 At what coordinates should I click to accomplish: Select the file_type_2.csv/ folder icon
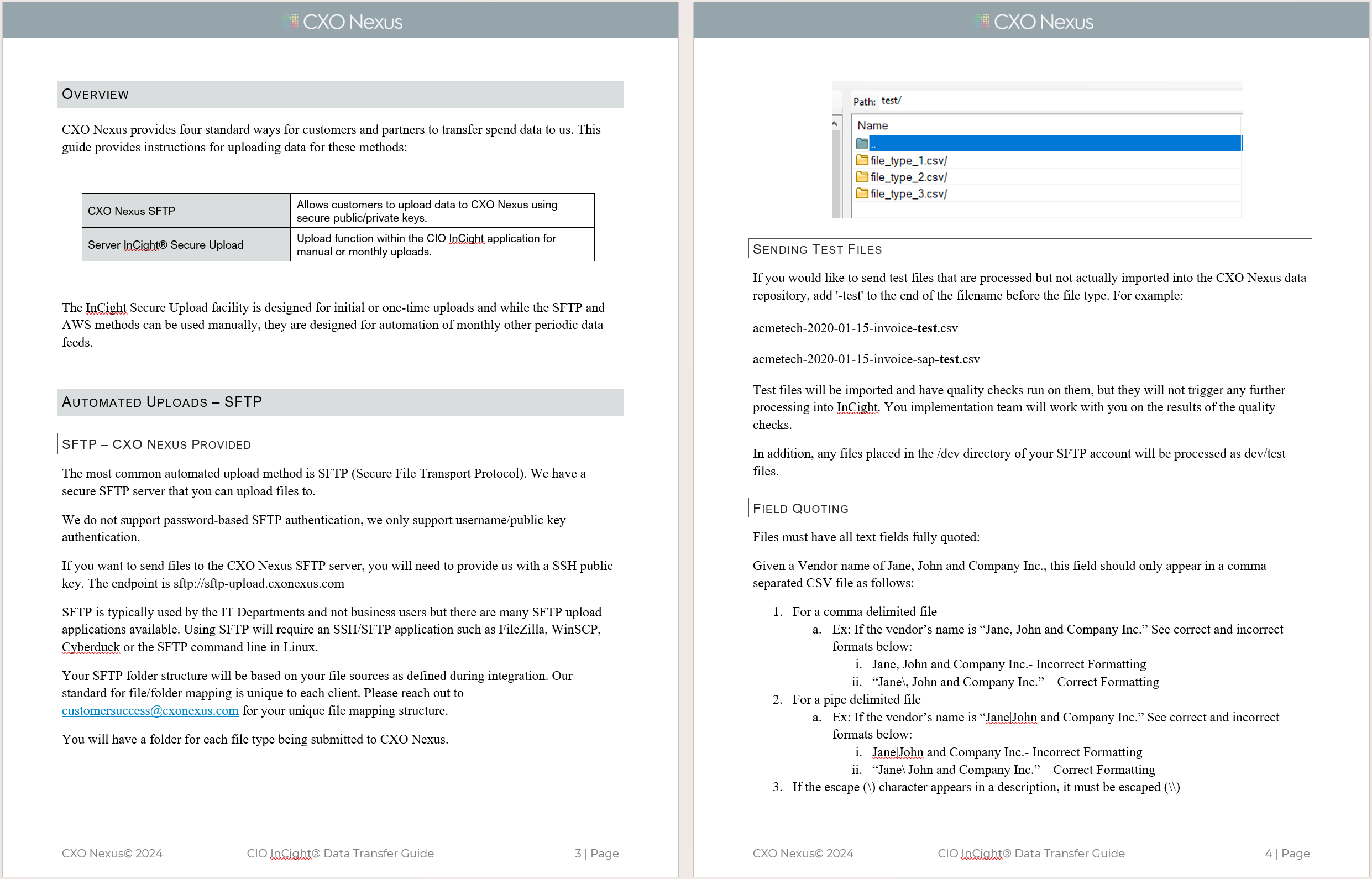[x=862, y=177]
